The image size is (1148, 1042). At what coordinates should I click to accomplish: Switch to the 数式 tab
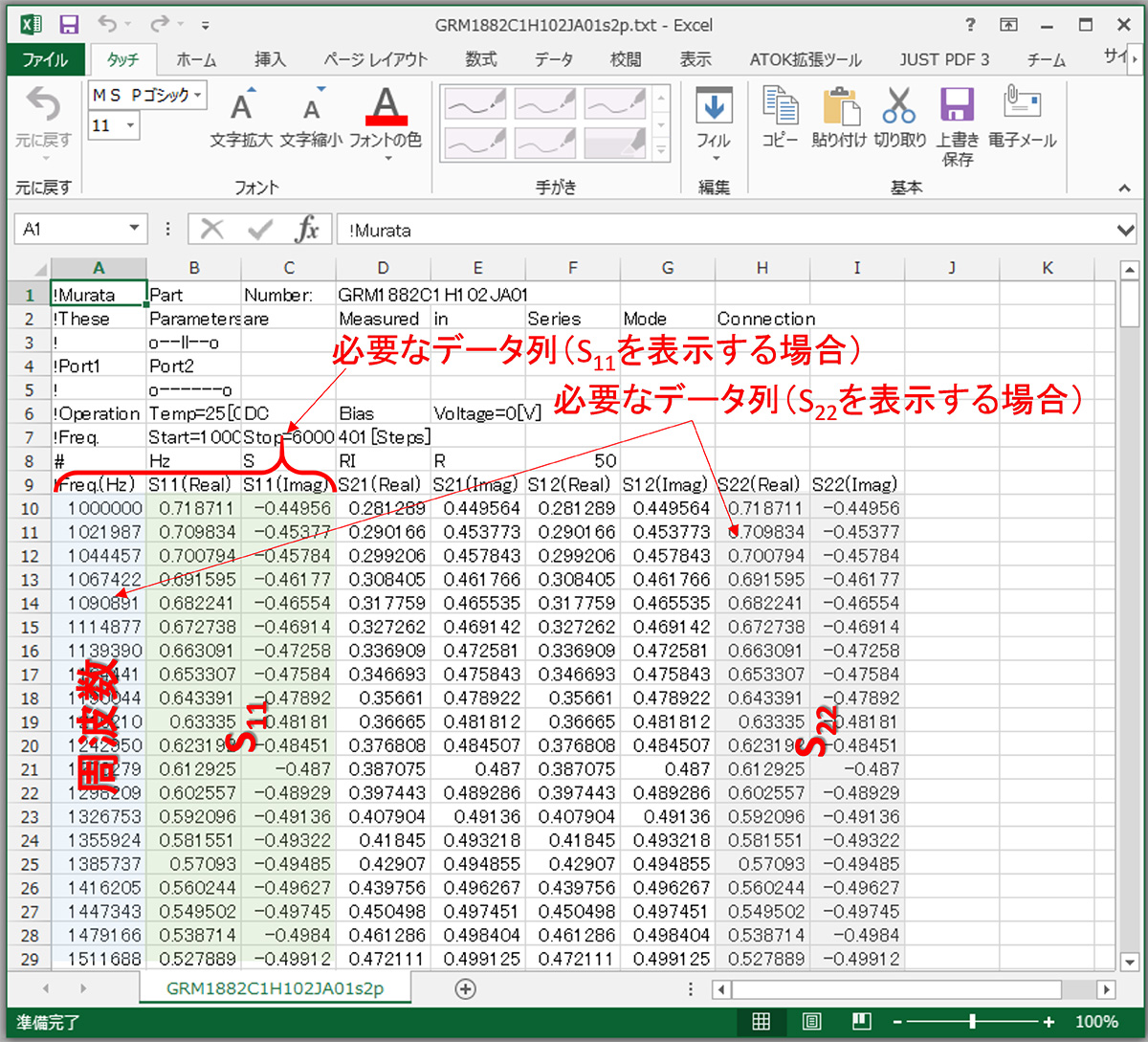[481, 59]
